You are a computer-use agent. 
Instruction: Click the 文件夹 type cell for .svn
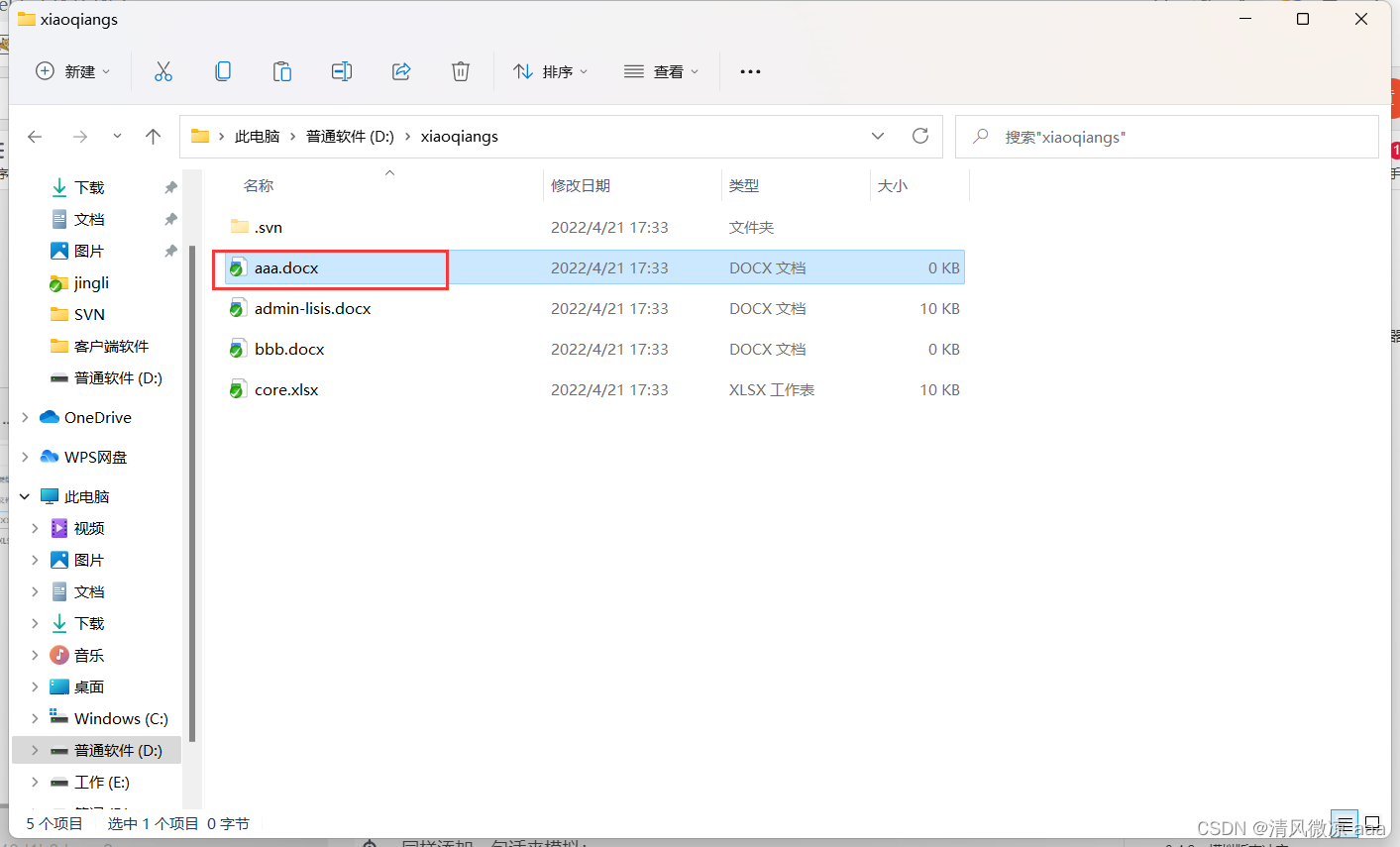751,227
